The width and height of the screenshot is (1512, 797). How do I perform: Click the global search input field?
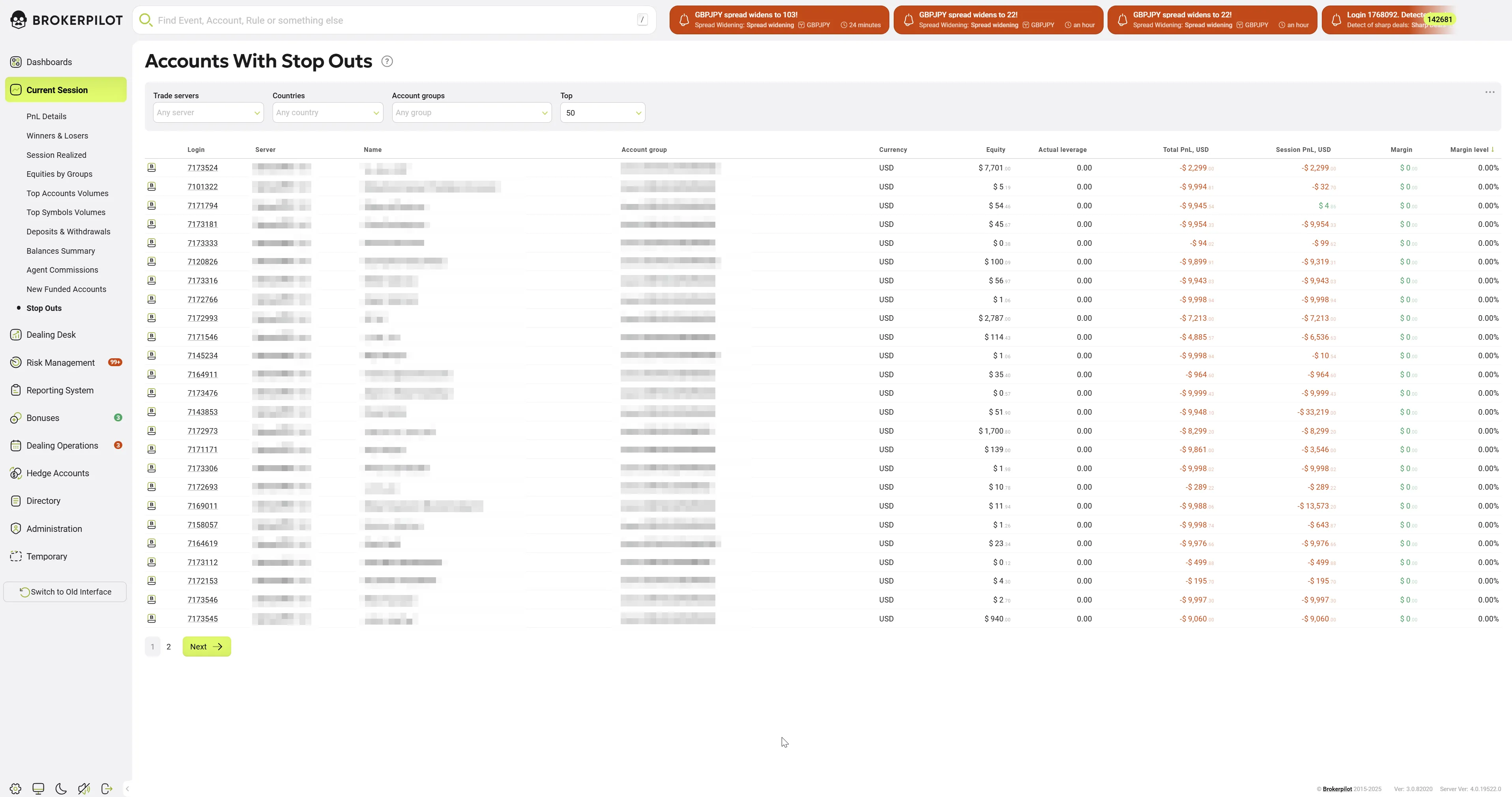point(394,20)
